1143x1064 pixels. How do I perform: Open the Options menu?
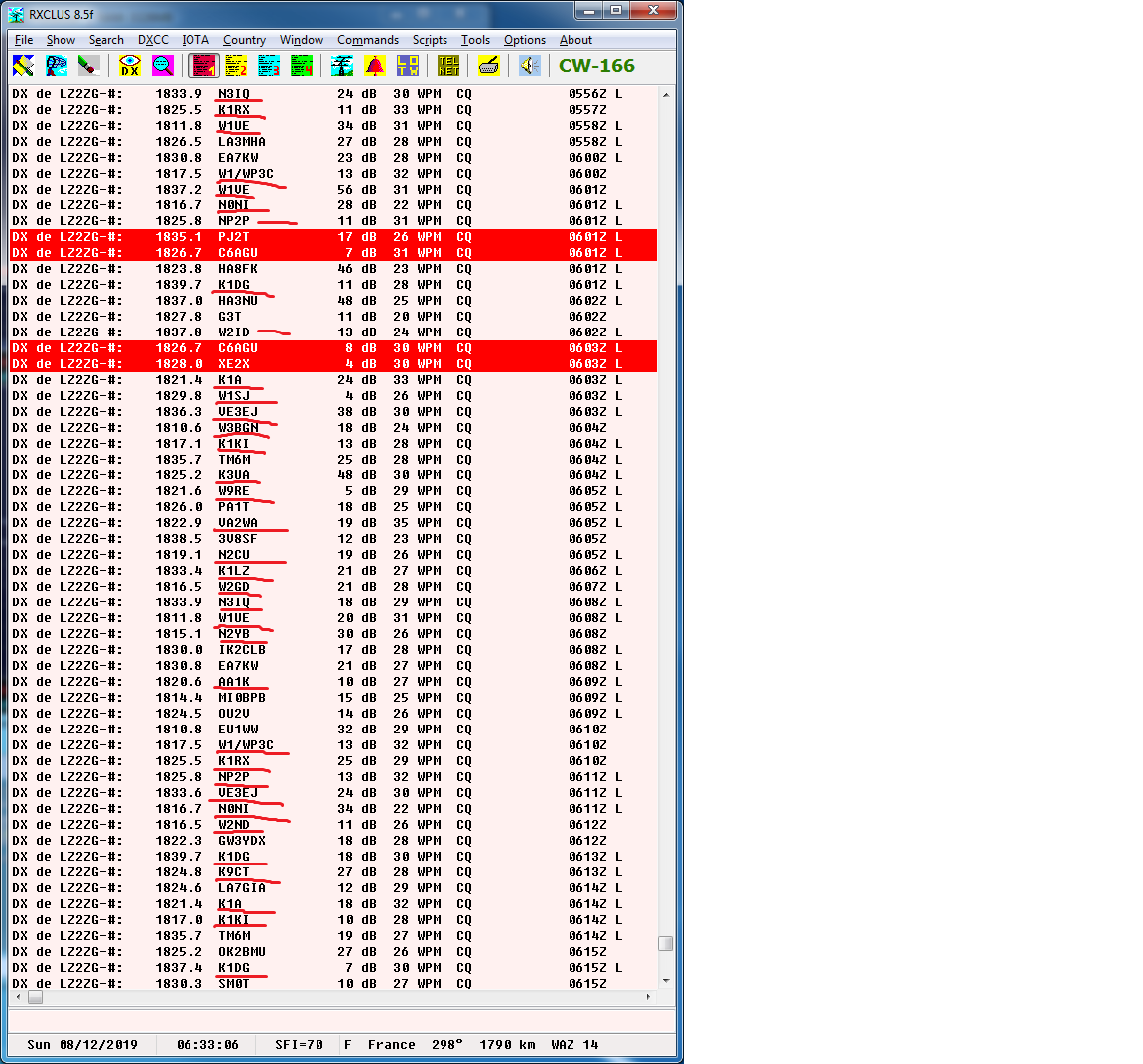pyautogui.click(x=524, y=40)
